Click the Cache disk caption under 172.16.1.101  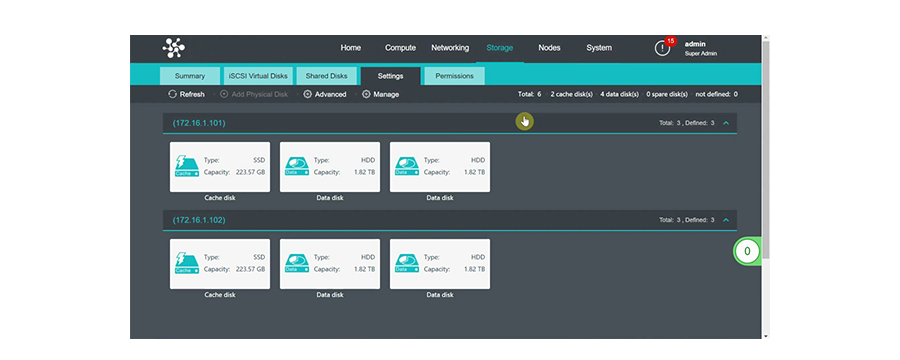click(220, 198)
